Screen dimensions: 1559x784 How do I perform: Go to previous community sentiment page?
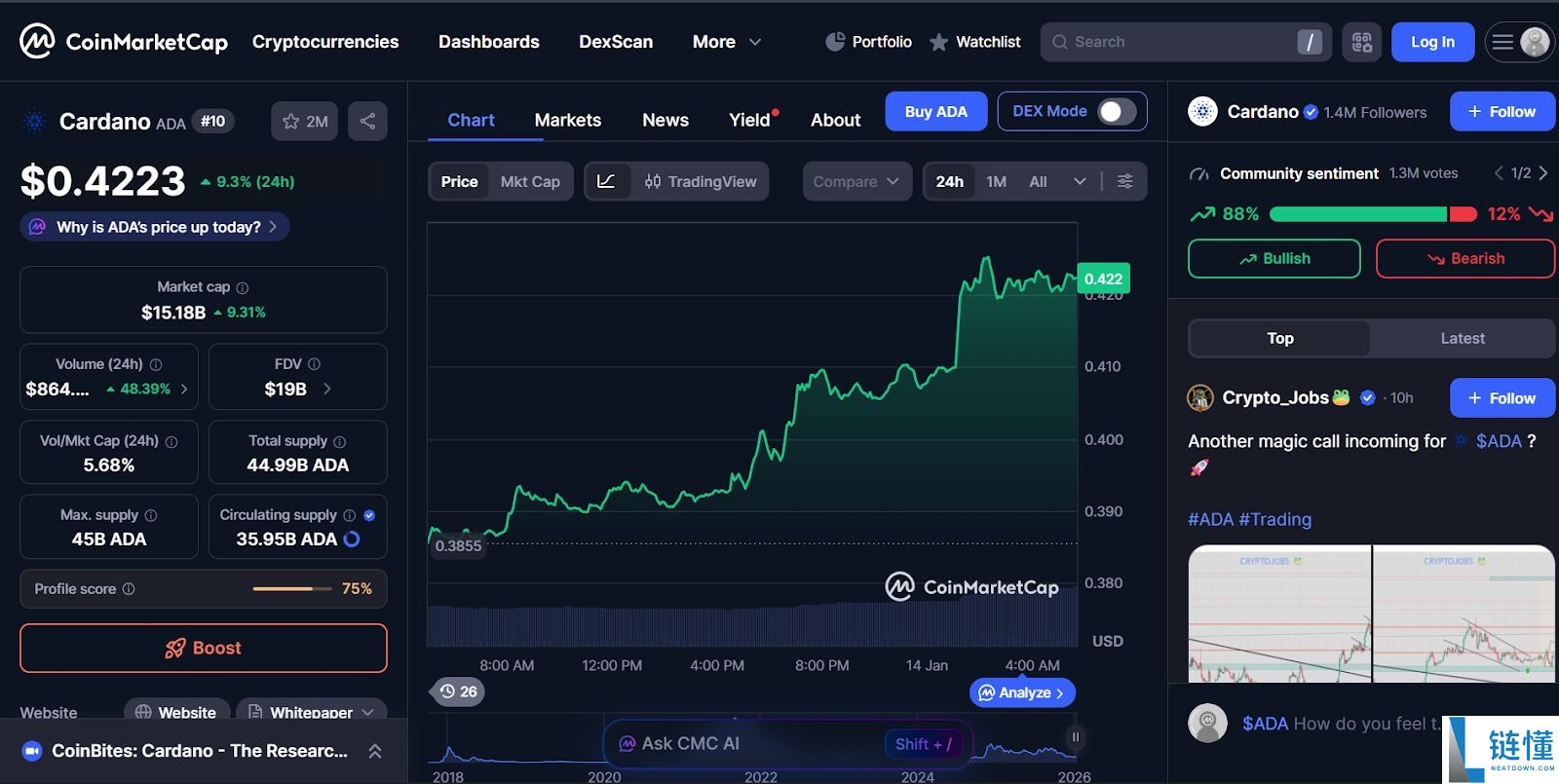pos(1499,173)
